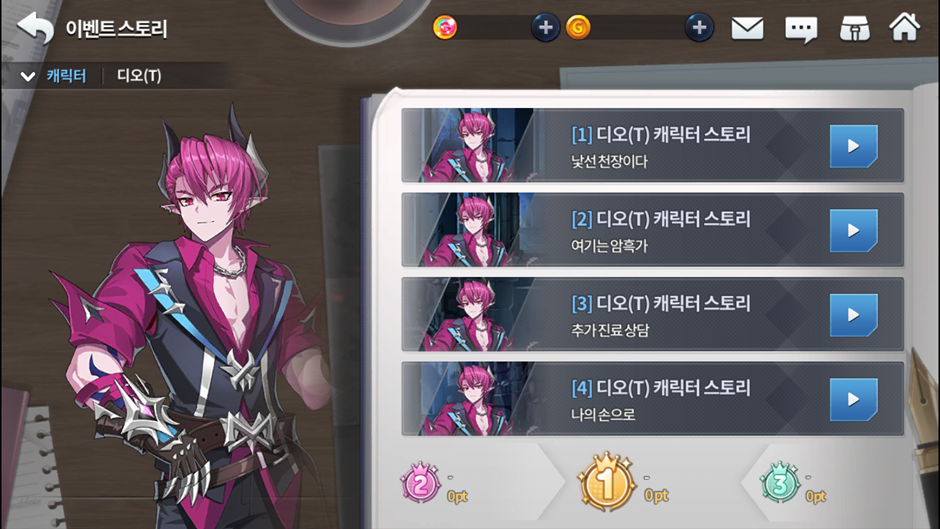Tap the green 3rd place medal

click(x=779, y=482)
